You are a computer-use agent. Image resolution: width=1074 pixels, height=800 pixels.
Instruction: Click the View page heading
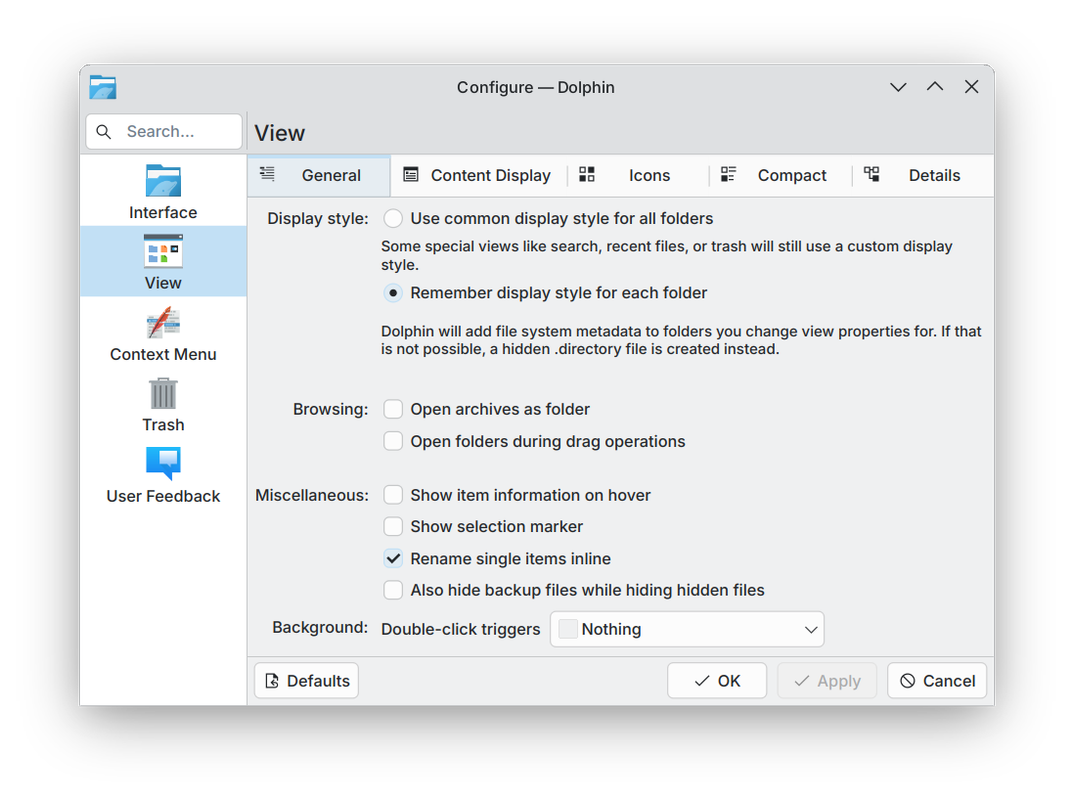click(279, 133)
